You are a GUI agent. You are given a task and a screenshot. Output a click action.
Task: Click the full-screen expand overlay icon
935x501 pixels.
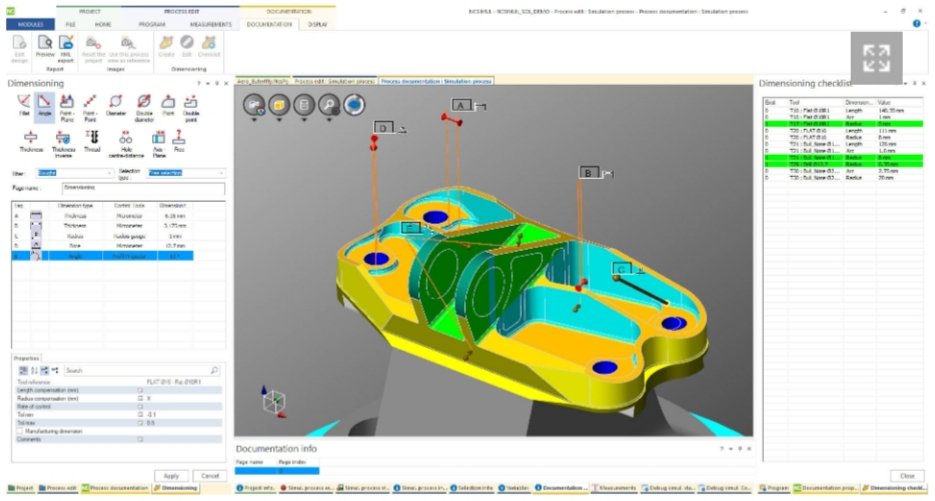click(x=876, y=58)
